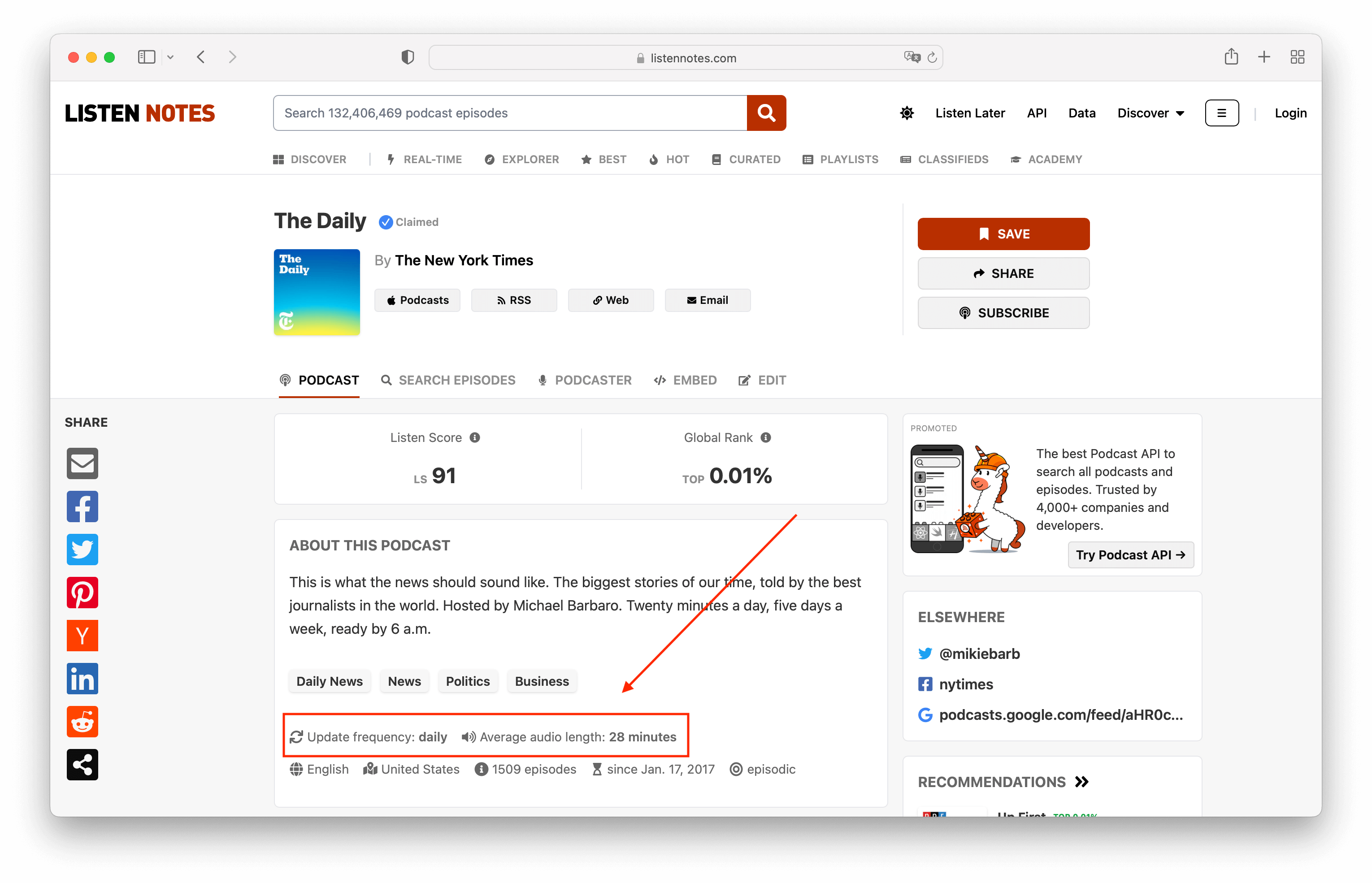Share the podcast on LinkedIn
The height and width of the screenshot is (883, 1372).
[x=82, y=678]
